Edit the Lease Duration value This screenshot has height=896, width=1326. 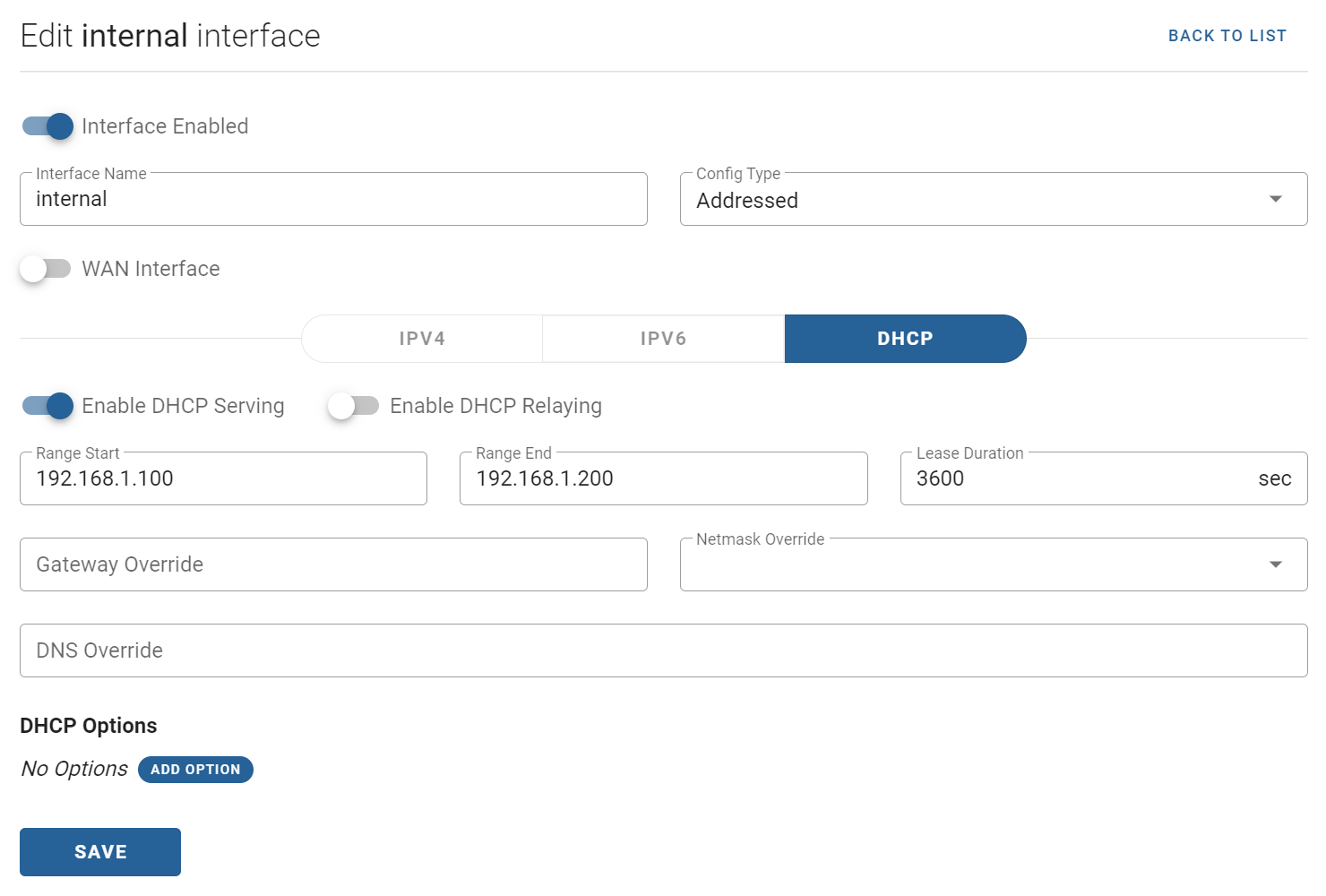point(1075,479)
